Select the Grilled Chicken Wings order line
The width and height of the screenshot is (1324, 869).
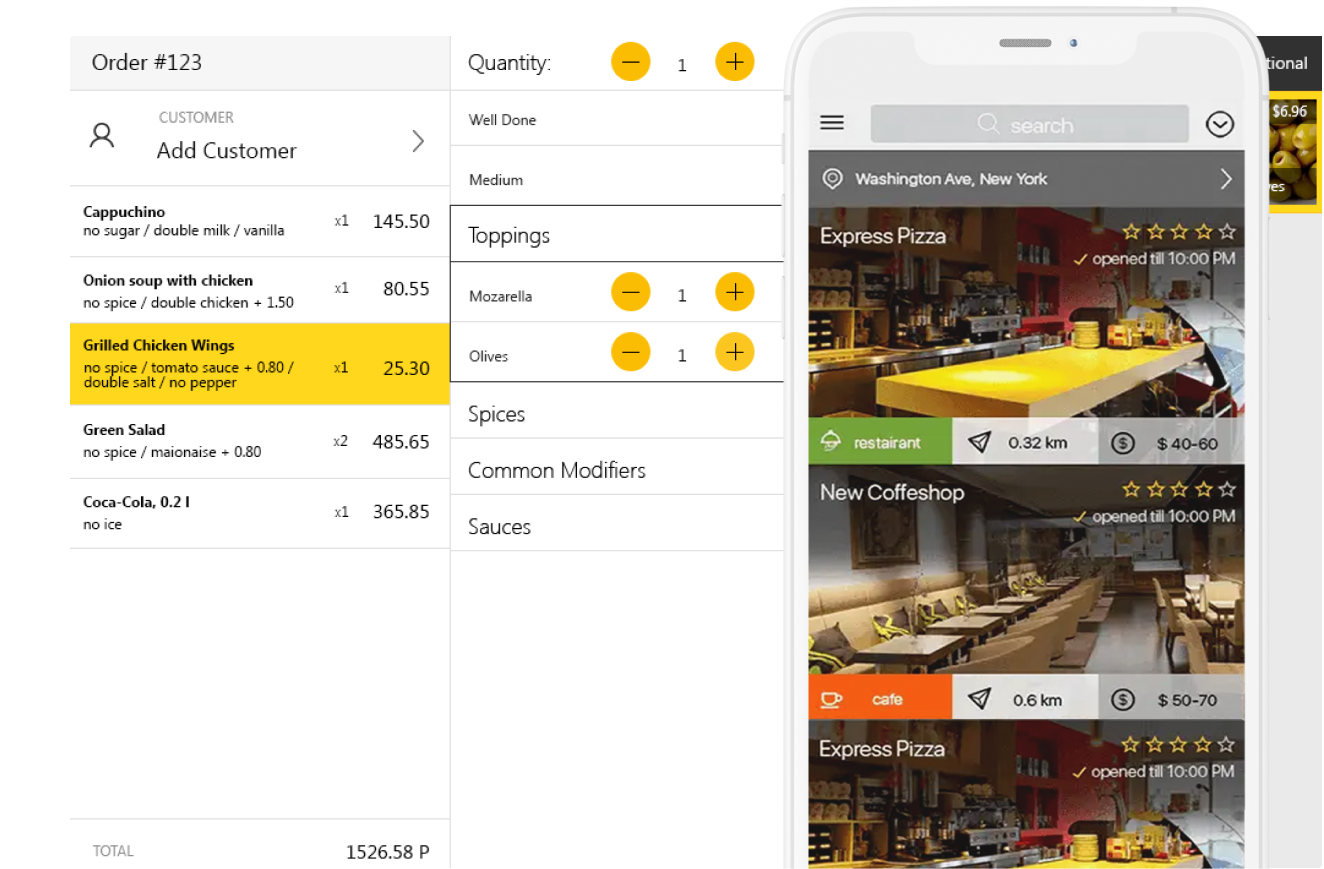point(260,364)
